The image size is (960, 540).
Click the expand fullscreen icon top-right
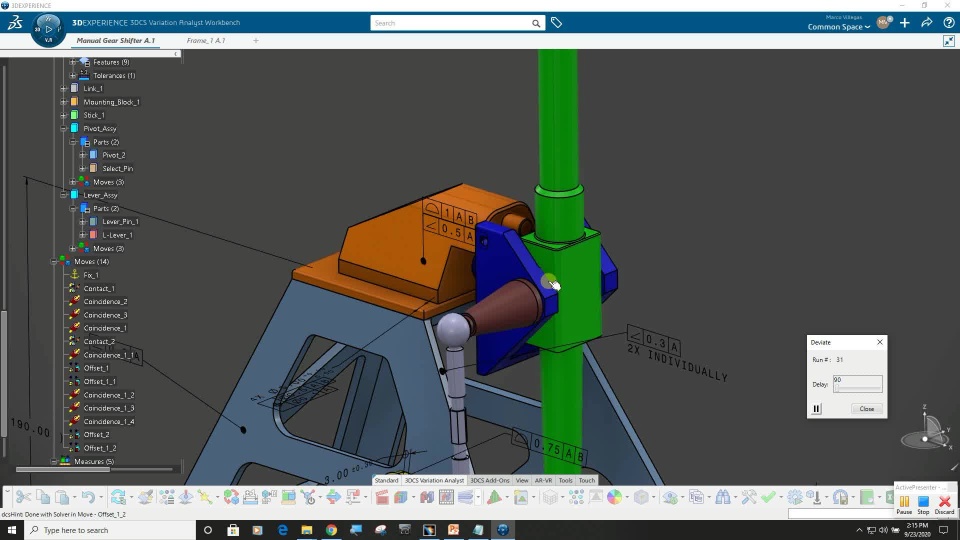949,41
